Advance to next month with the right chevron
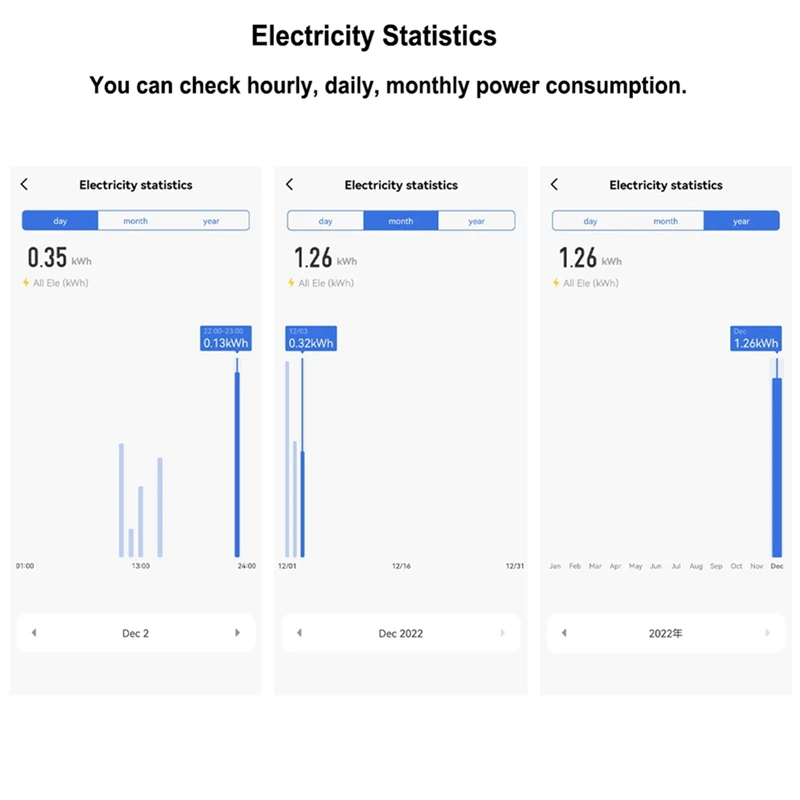The image size is (800, 800). 503,633
